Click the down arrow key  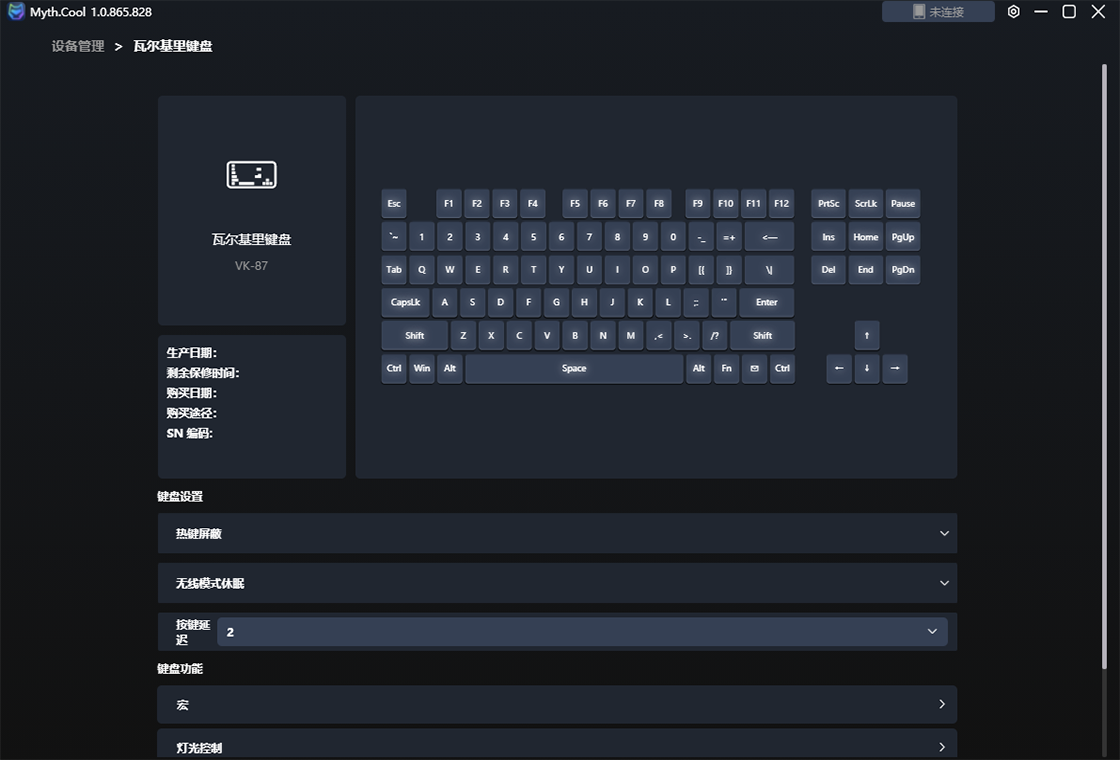[866, 368]
